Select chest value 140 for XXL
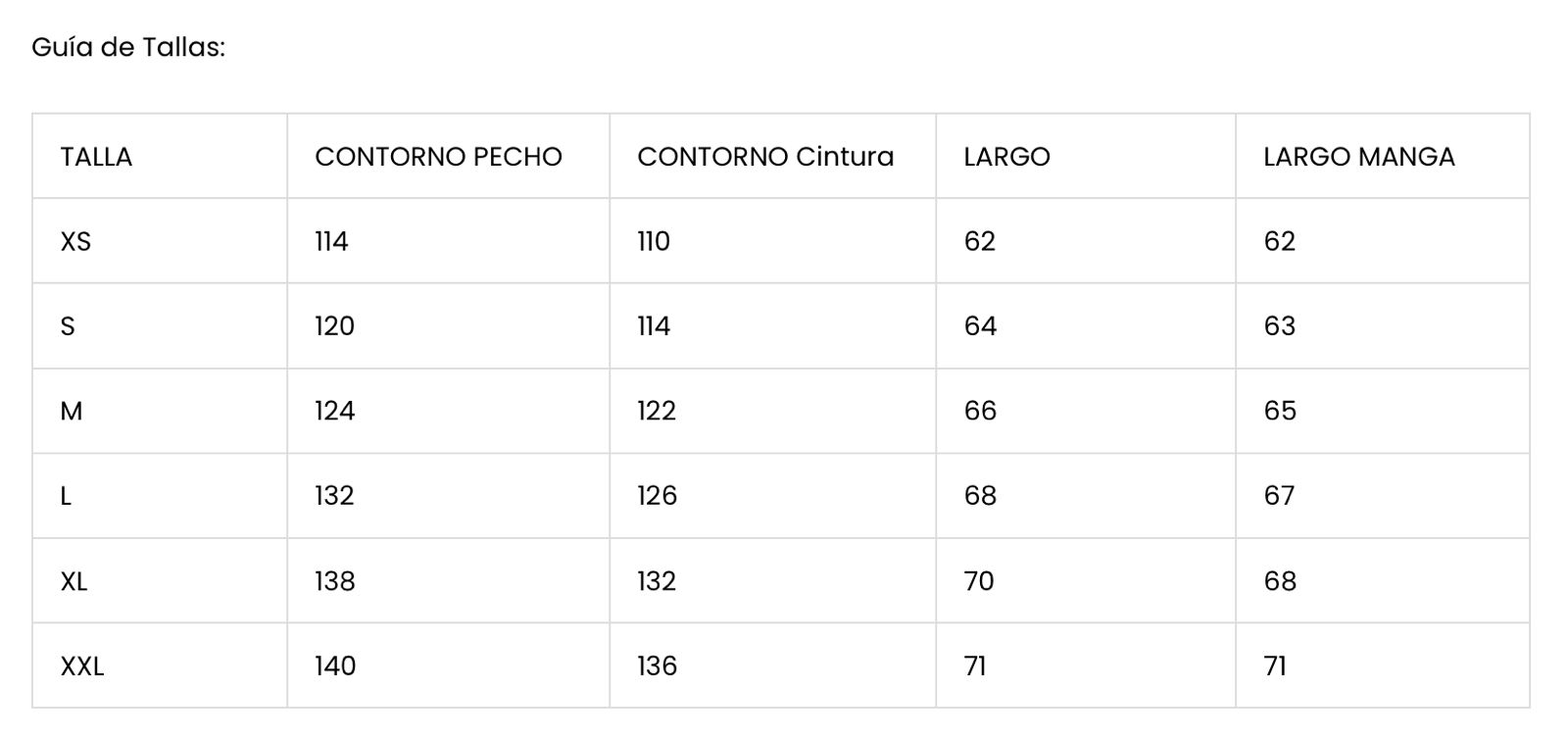 pos(335,666)
